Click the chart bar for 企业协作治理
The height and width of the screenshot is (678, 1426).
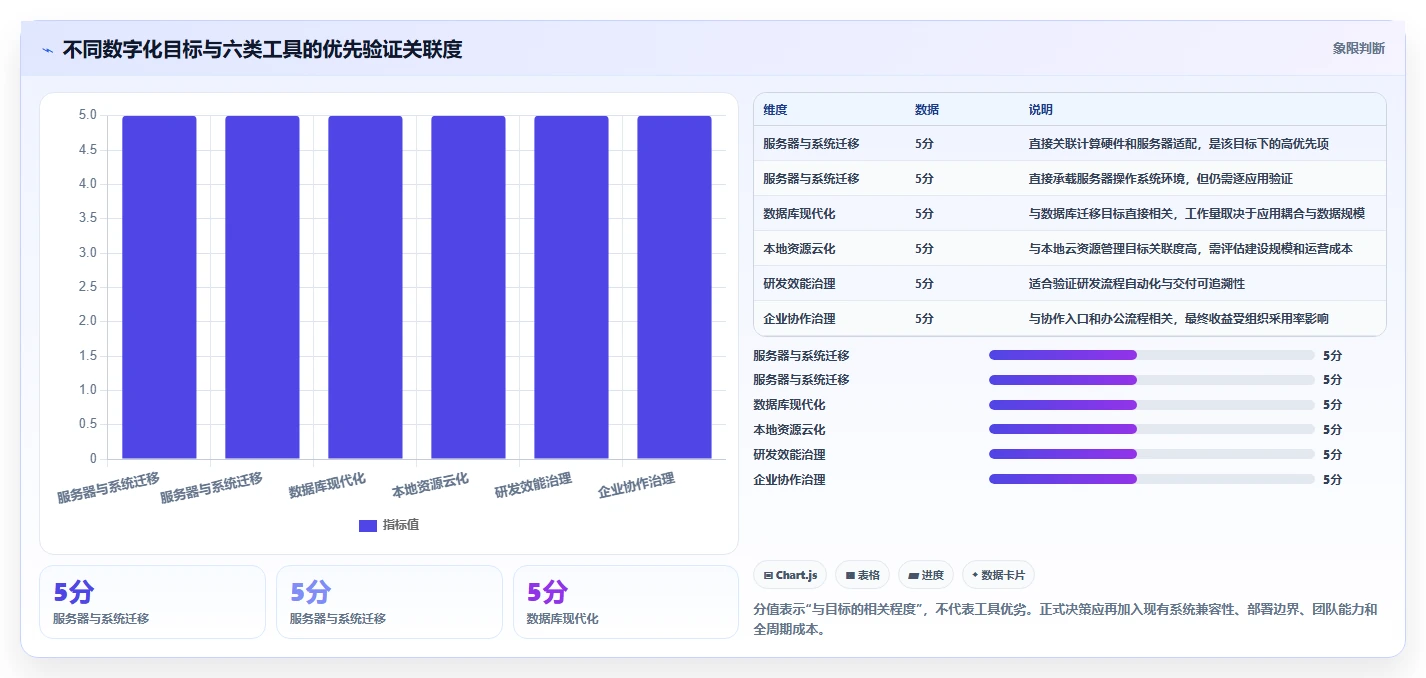[x=674, y=288]
